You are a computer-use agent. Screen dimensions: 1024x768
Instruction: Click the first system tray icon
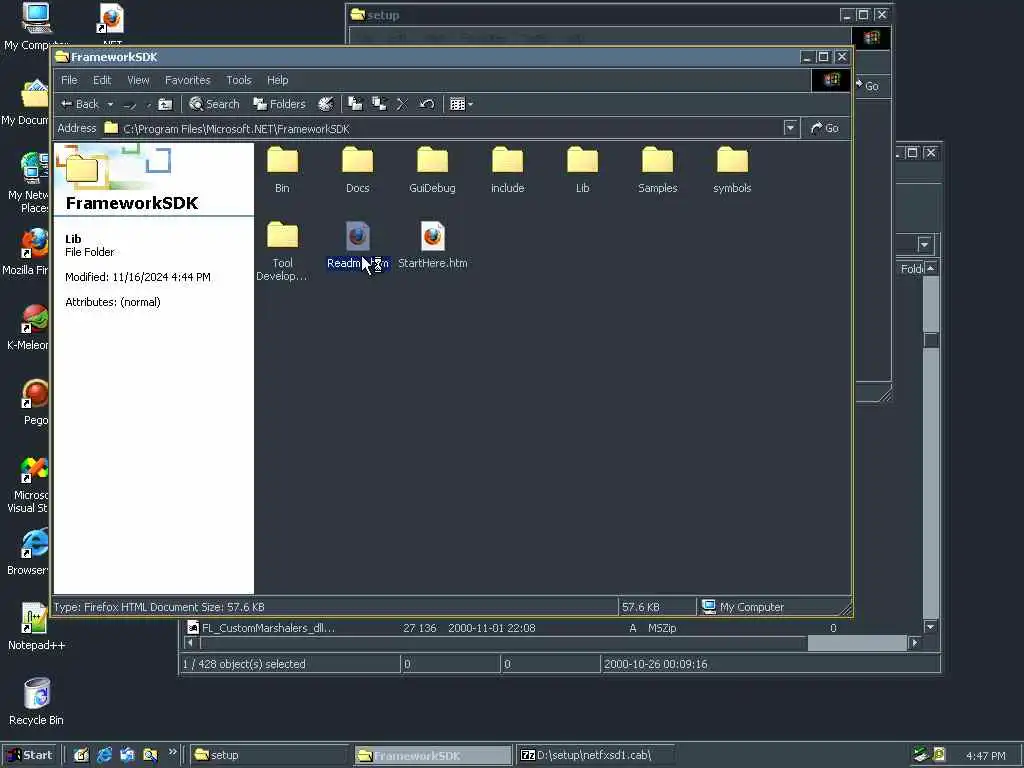click(x=920, y=755)
